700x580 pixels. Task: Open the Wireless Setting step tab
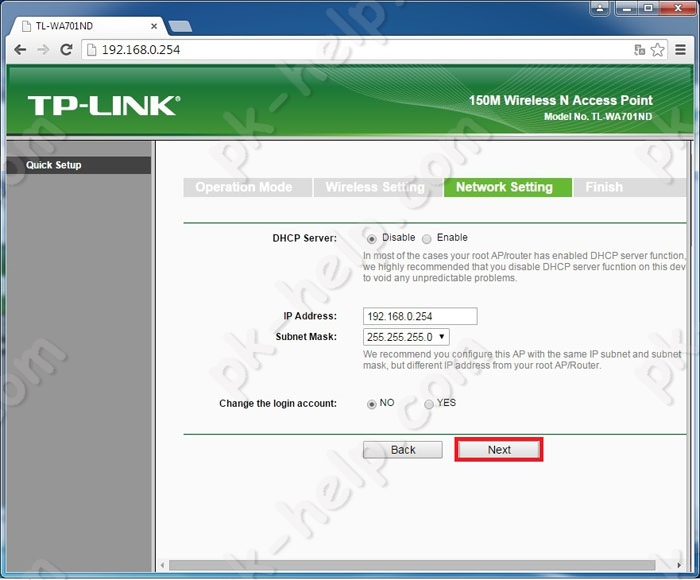click(378, 187)
